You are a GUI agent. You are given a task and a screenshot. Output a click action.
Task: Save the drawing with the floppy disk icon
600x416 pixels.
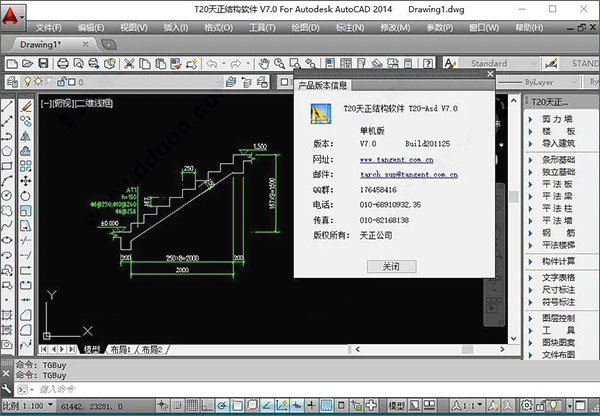tap(43, 64)
